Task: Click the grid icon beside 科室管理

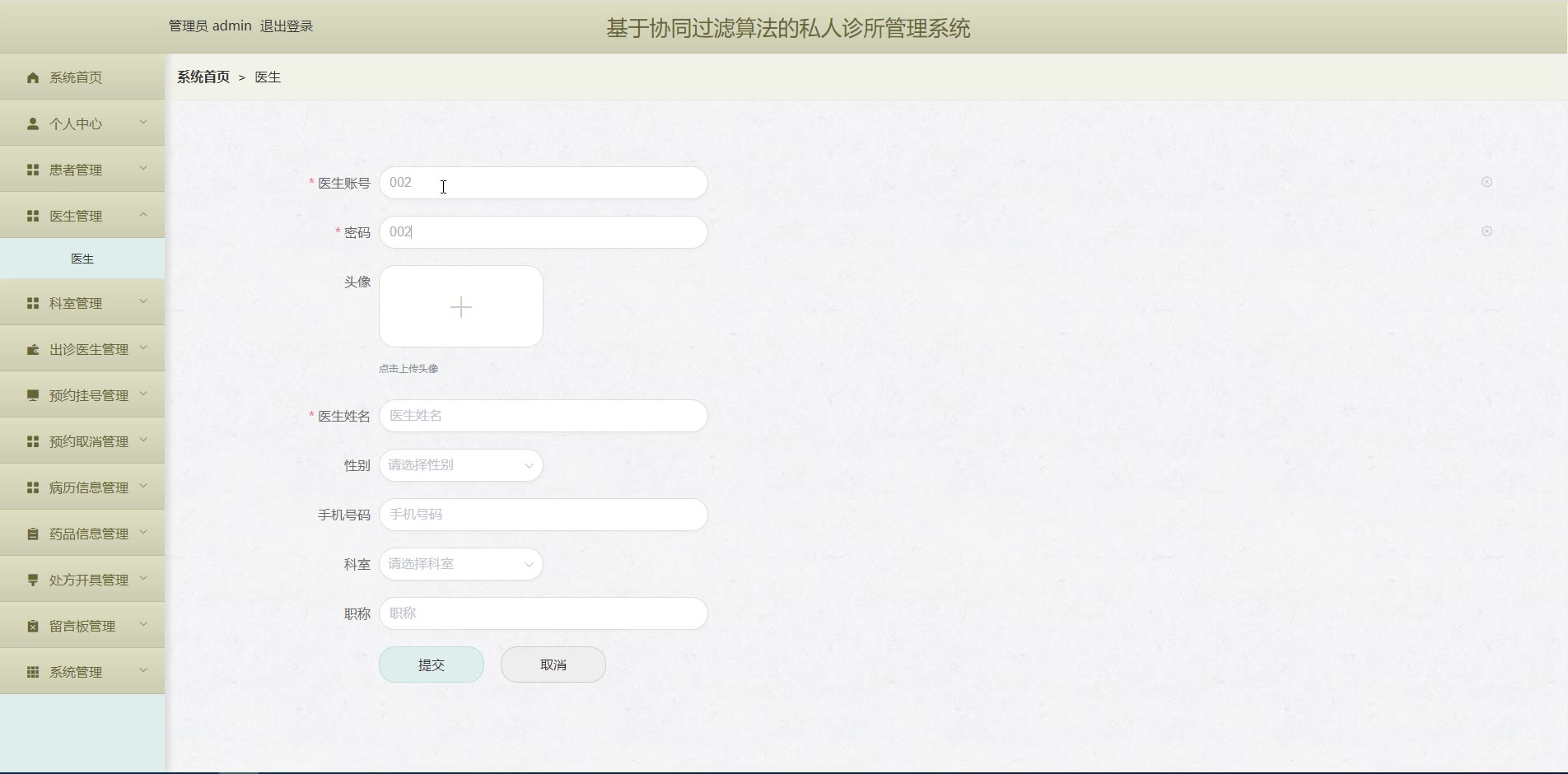Action: point(33,303)
